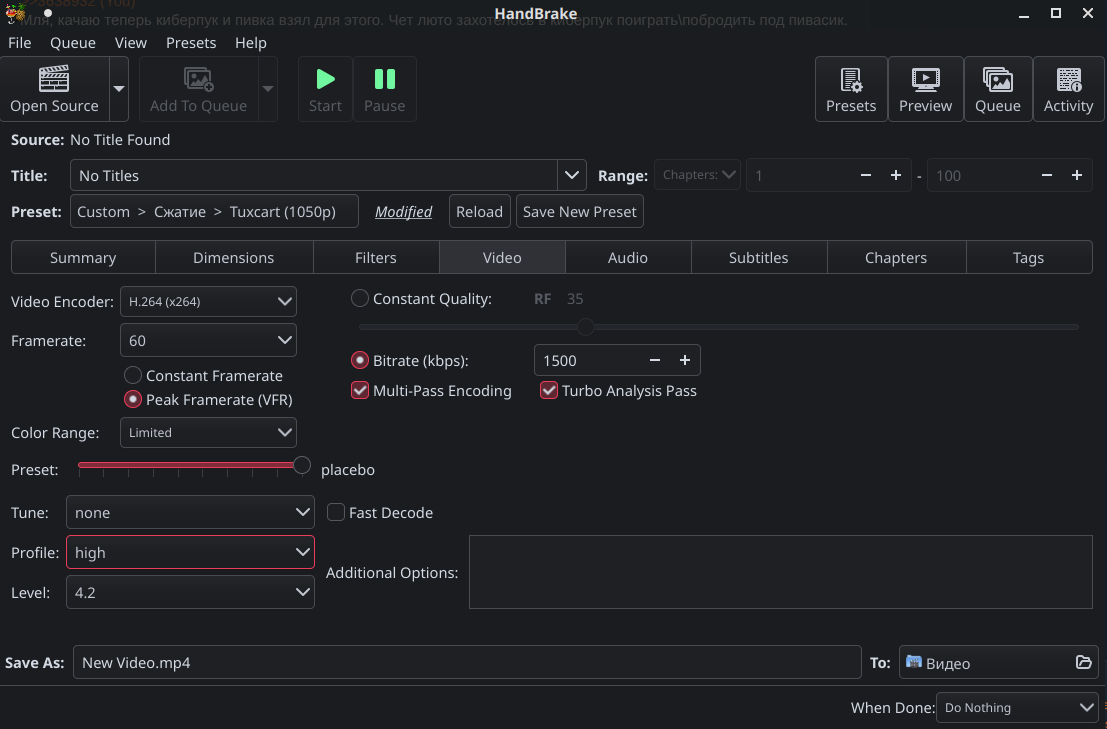
Task: Click the Save New Preset button
Action: [x=579, y=212]
